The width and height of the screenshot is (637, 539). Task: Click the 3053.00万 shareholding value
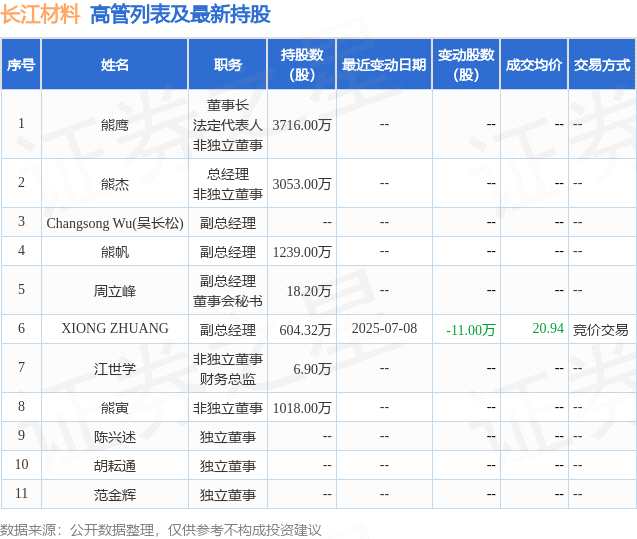pos(302,184)
